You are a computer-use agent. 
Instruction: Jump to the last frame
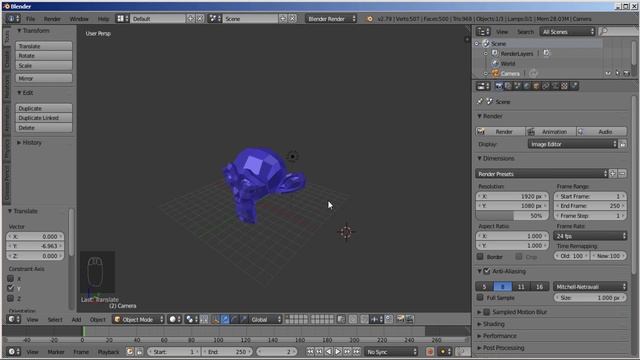357,351
